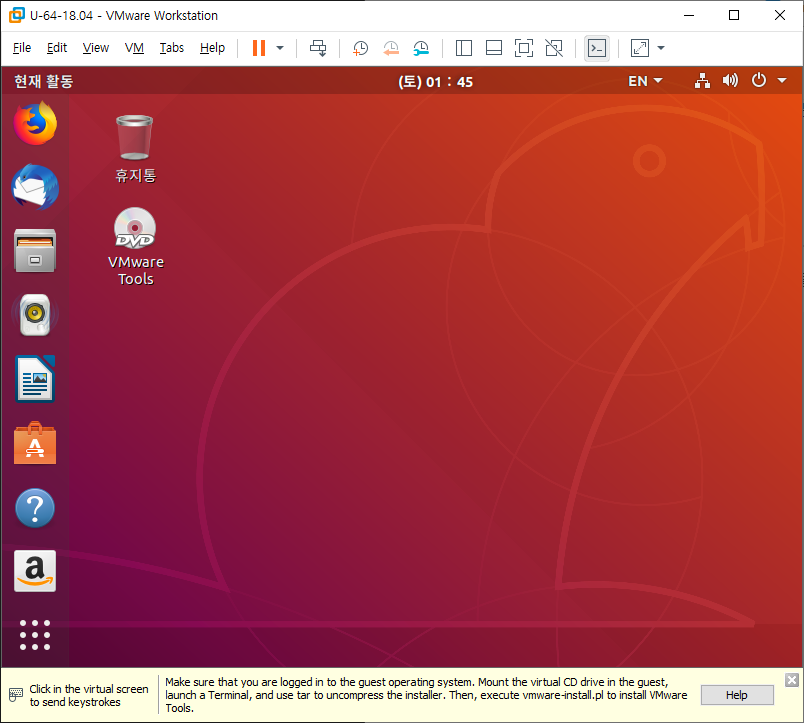
Task: Open the snapshot manager
Action: [x=421, y=48]
